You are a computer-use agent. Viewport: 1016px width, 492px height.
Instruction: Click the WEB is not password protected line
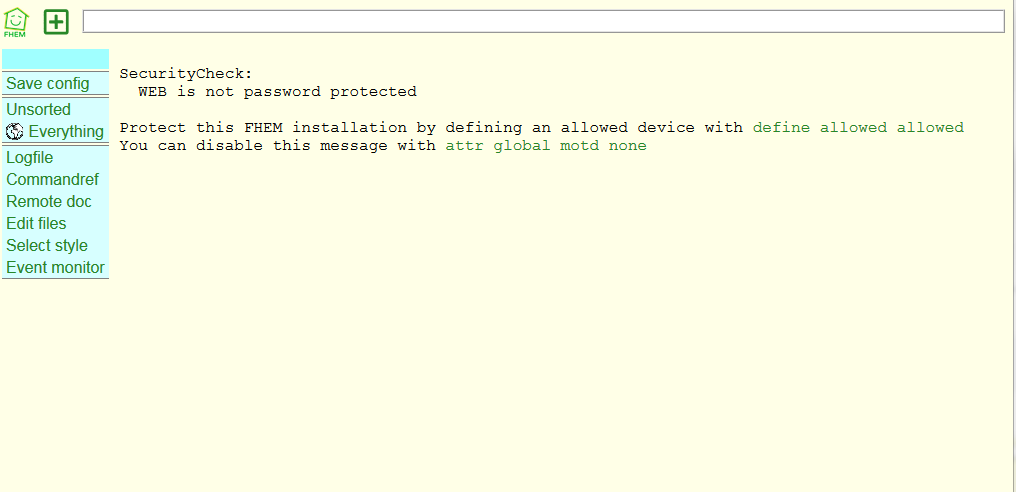click(277, 92)
